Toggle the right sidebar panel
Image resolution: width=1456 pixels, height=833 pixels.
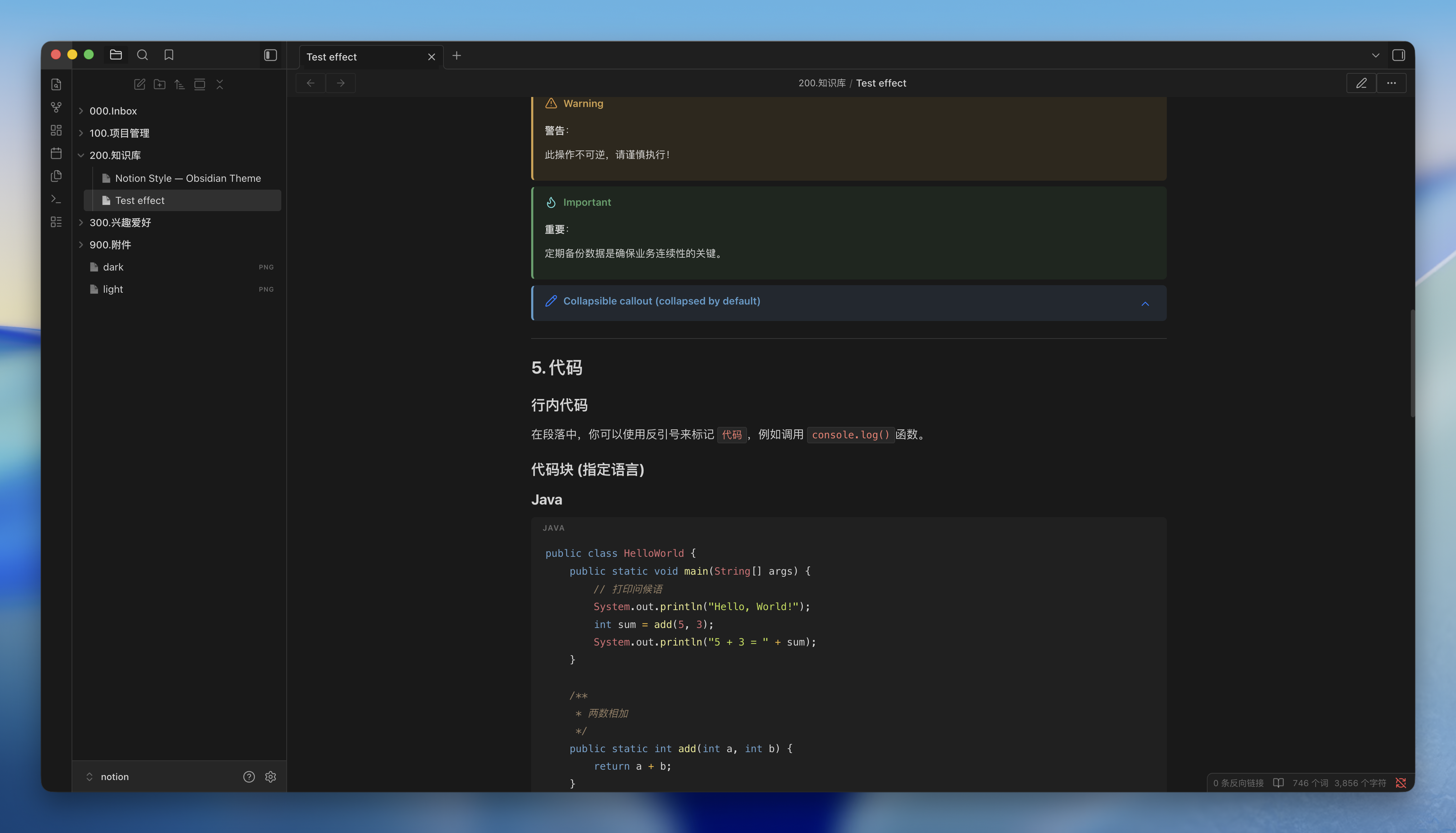(x=1398, y=55)
